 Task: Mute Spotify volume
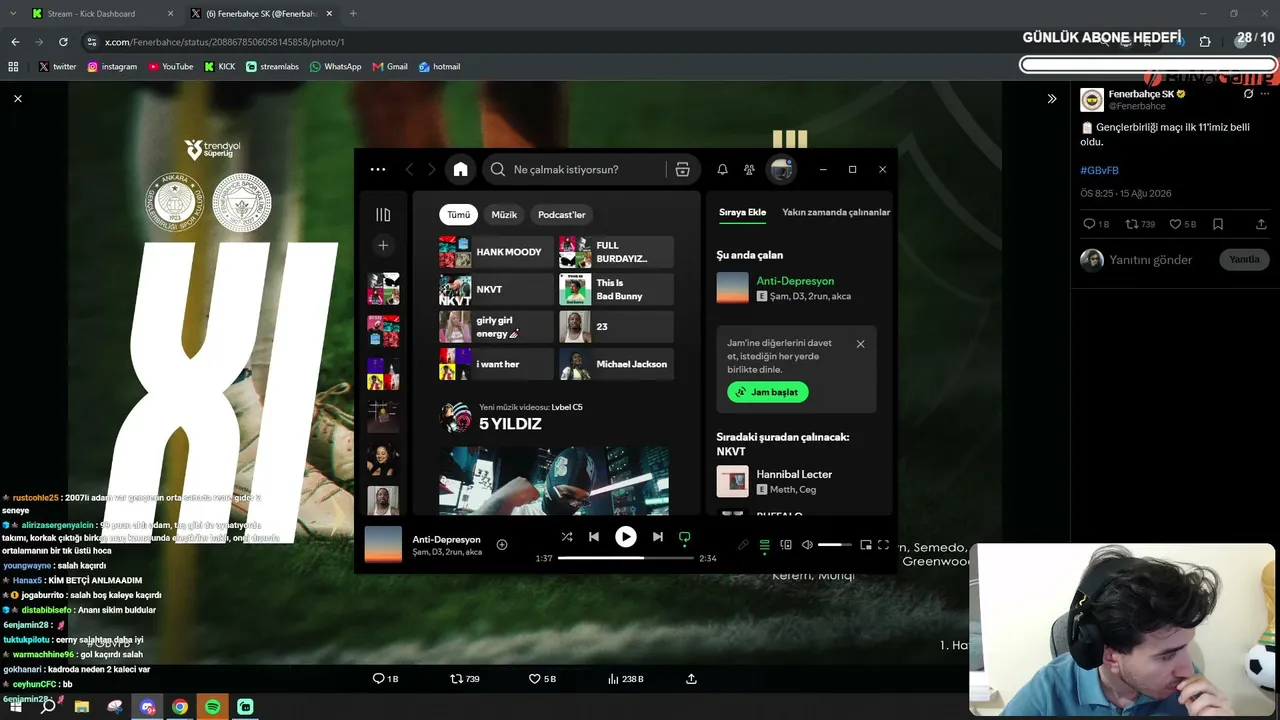coord(807,545)
